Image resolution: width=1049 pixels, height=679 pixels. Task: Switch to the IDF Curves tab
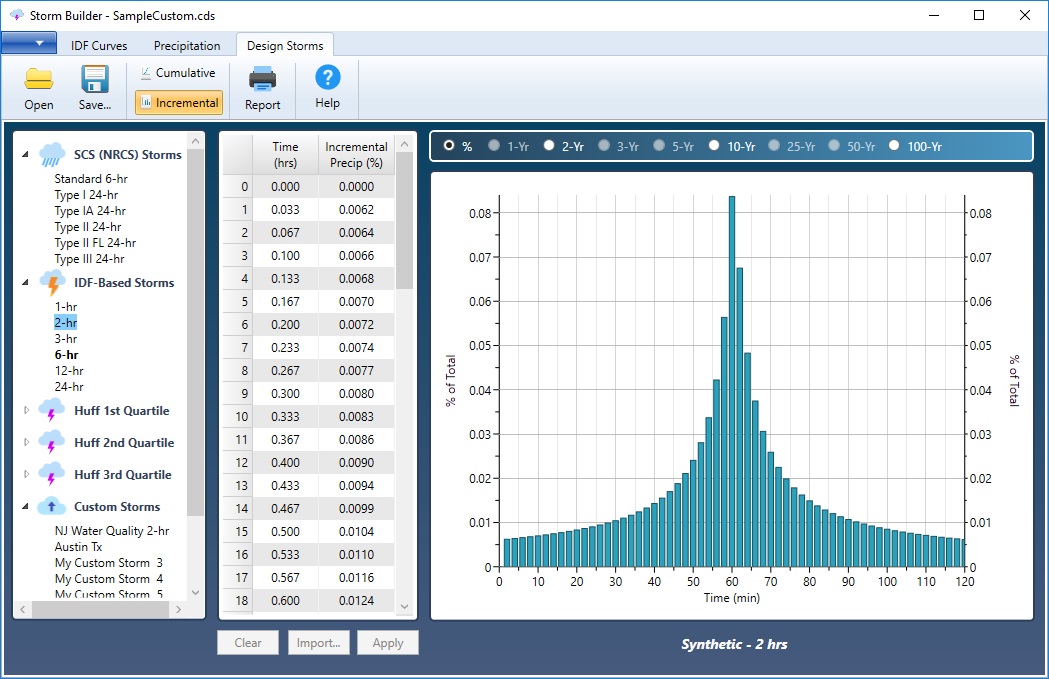99,46
